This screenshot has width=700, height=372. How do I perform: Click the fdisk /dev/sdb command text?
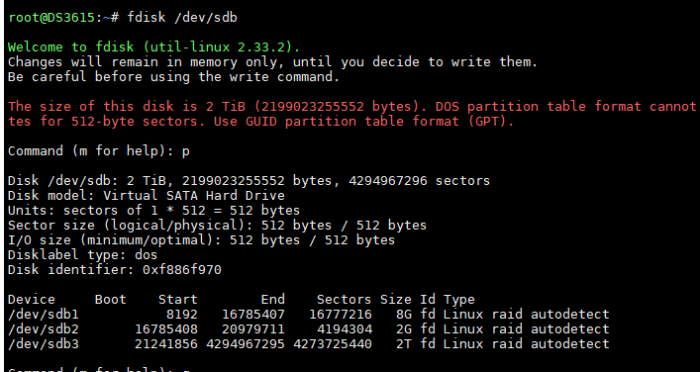182,18
